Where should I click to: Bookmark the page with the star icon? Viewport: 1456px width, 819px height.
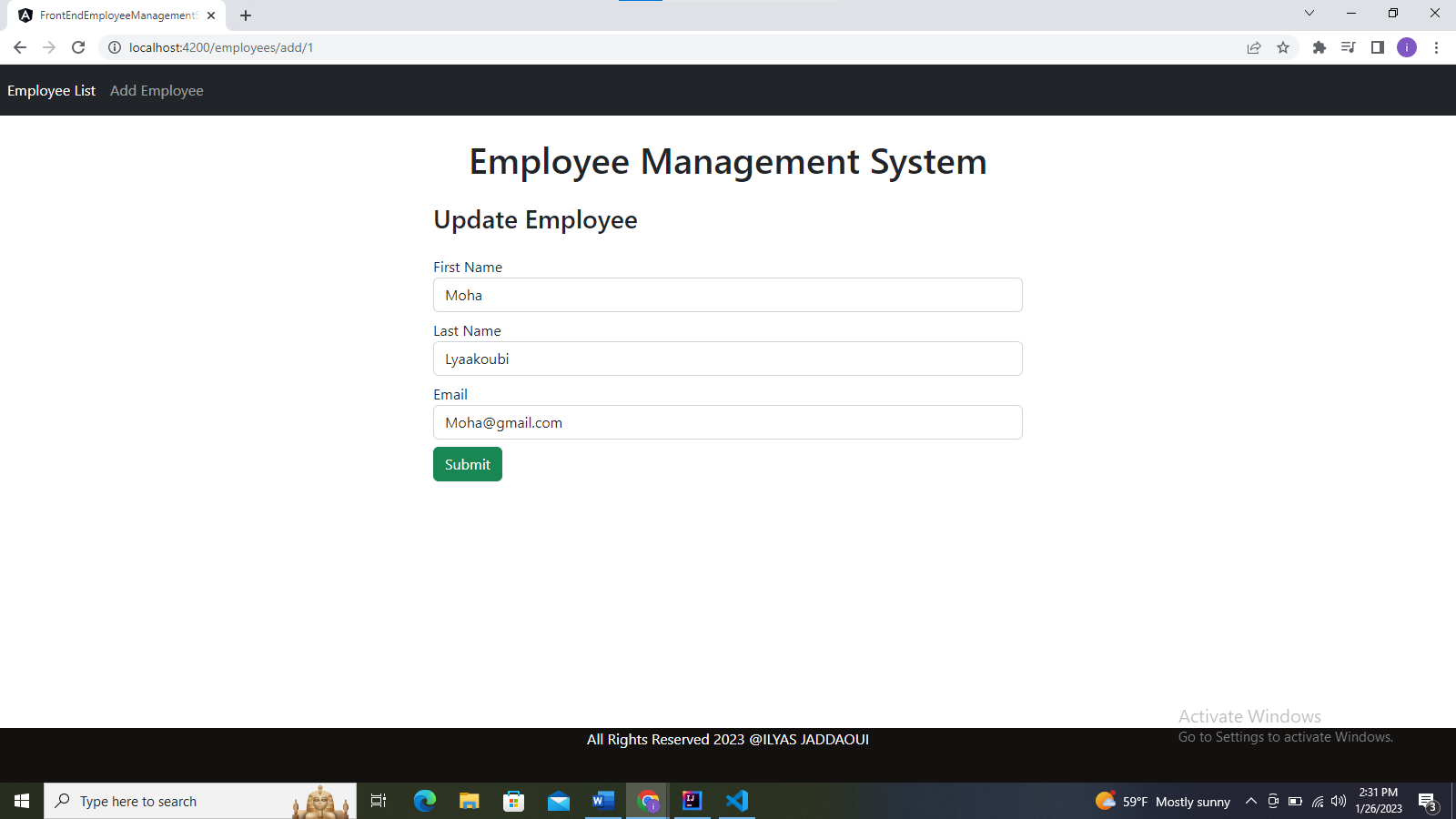point(1283,47)
